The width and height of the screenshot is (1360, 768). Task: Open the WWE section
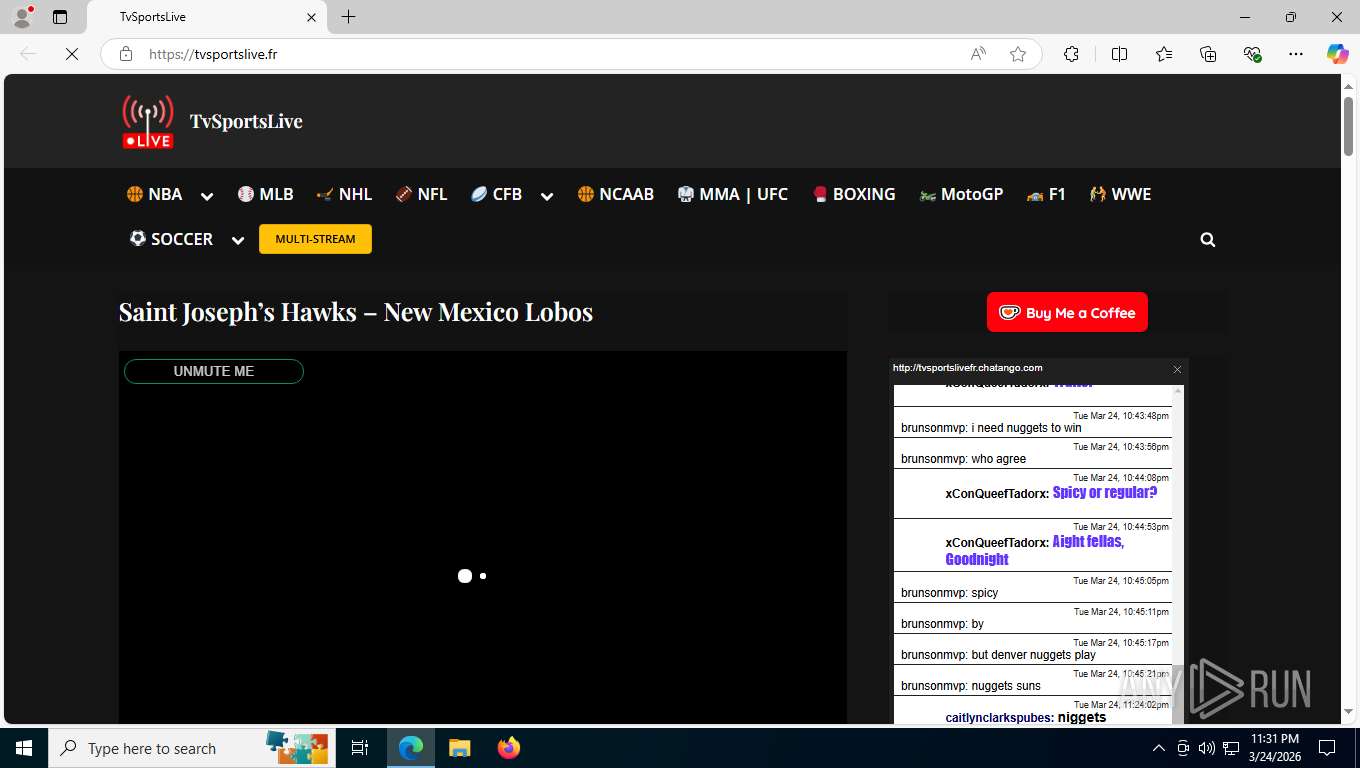pos(1120,194)
